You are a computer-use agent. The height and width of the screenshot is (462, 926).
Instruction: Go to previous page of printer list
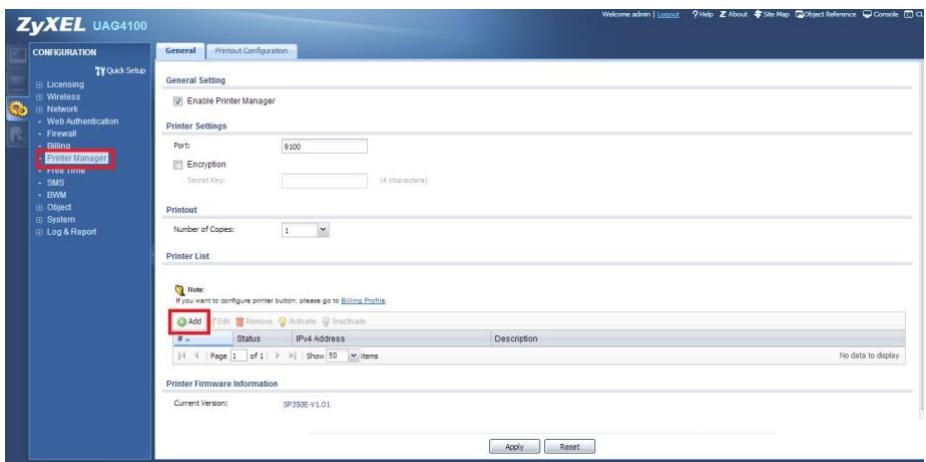point(195,356)
